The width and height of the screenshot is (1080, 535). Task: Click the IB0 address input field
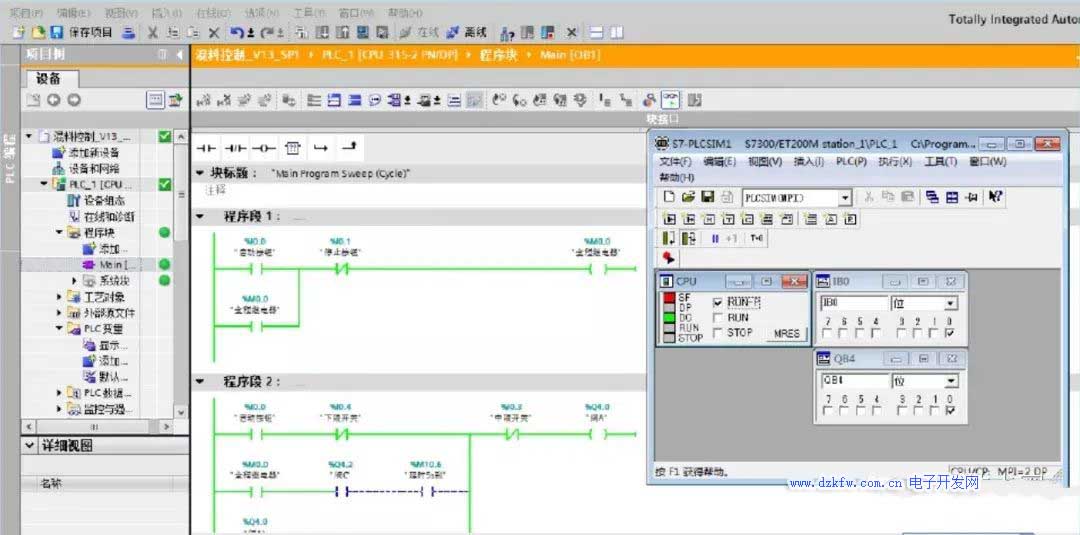click(853, 304)
